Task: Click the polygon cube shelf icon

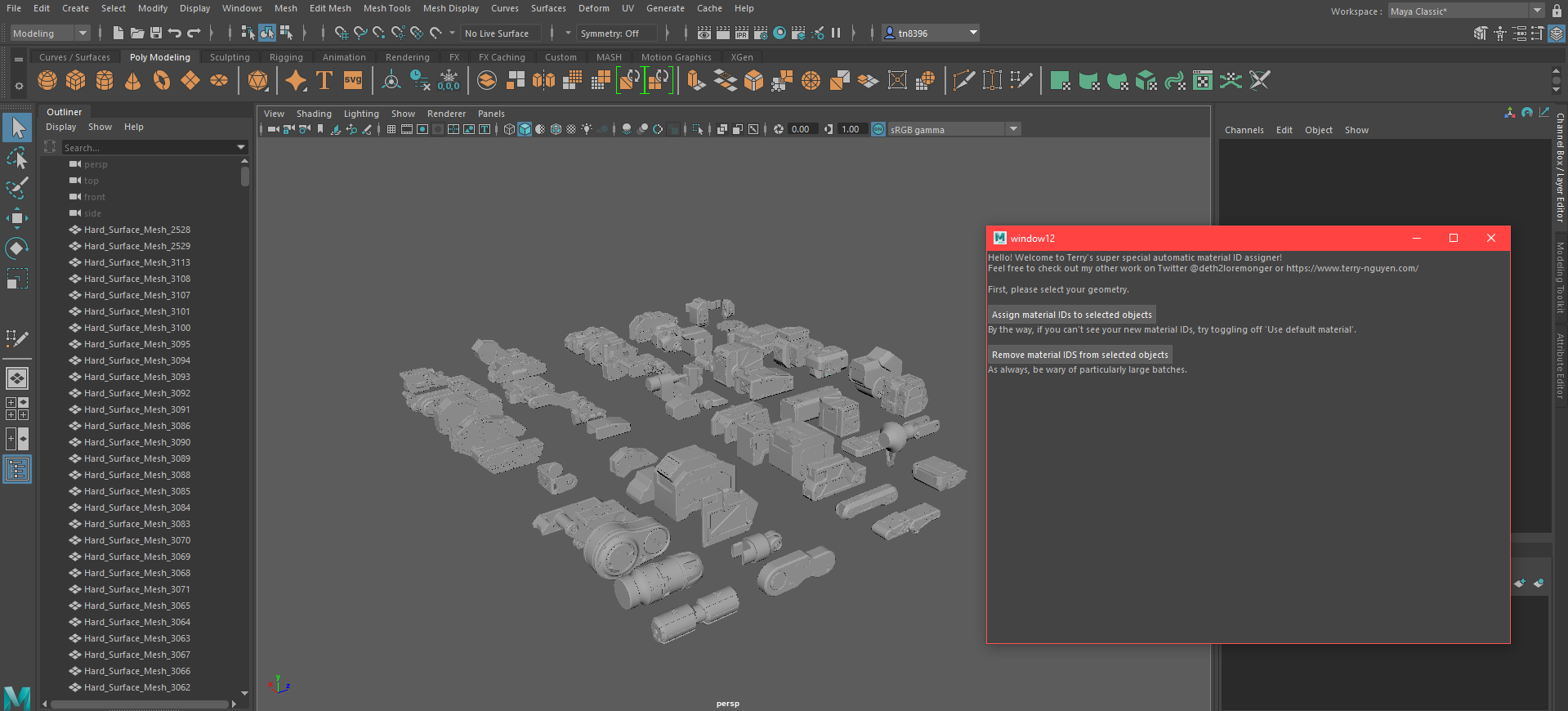Action: [76, 80]
